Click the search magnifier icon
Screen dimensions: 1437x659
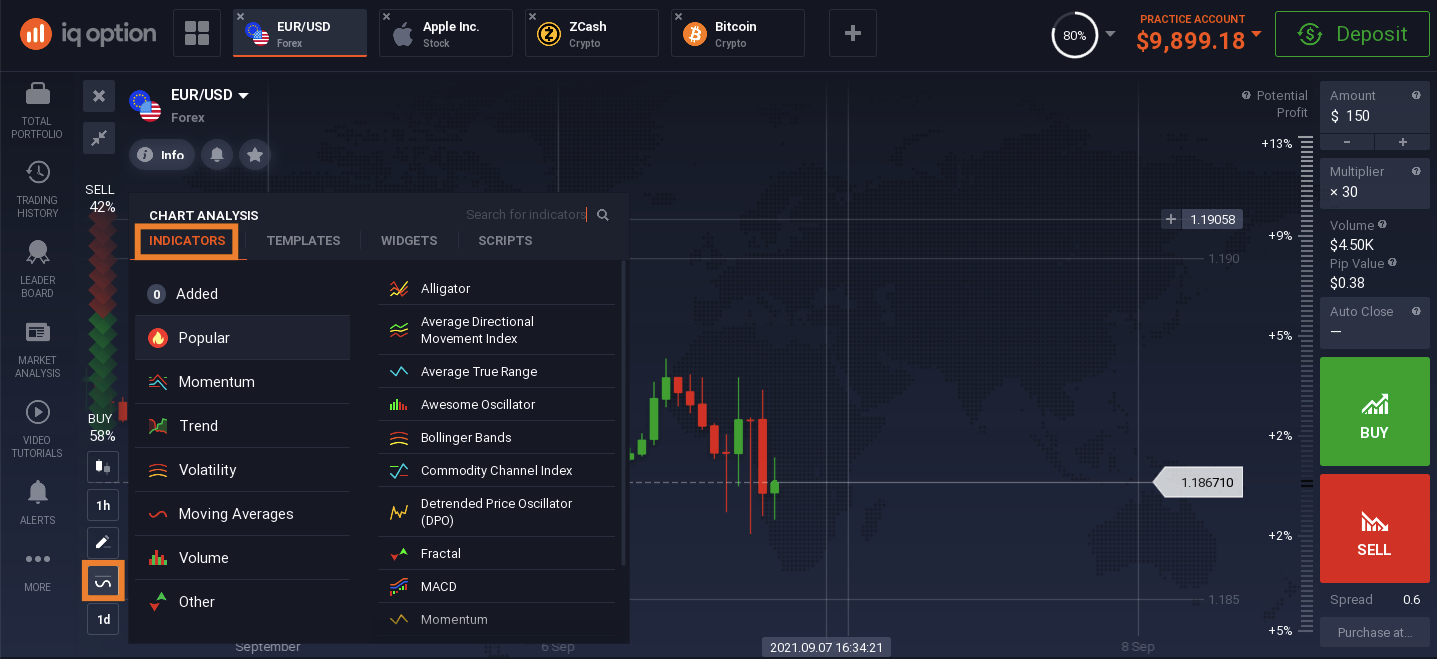pyautogui.click(x=603, y=215)
